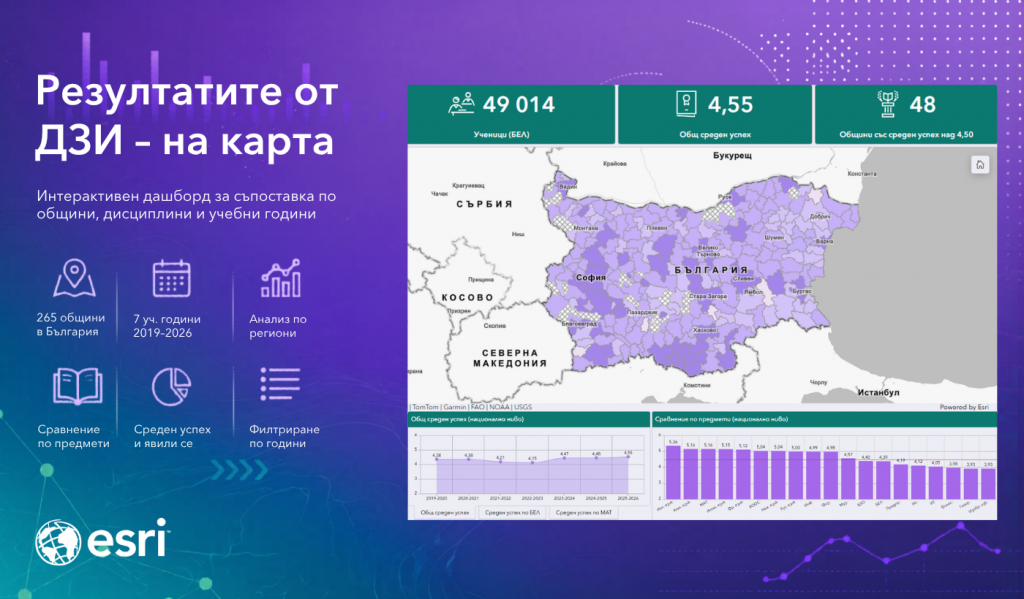Click the trophy icon beside 48
This screenshot has height=599, width=1024.
tap(887, 104)
